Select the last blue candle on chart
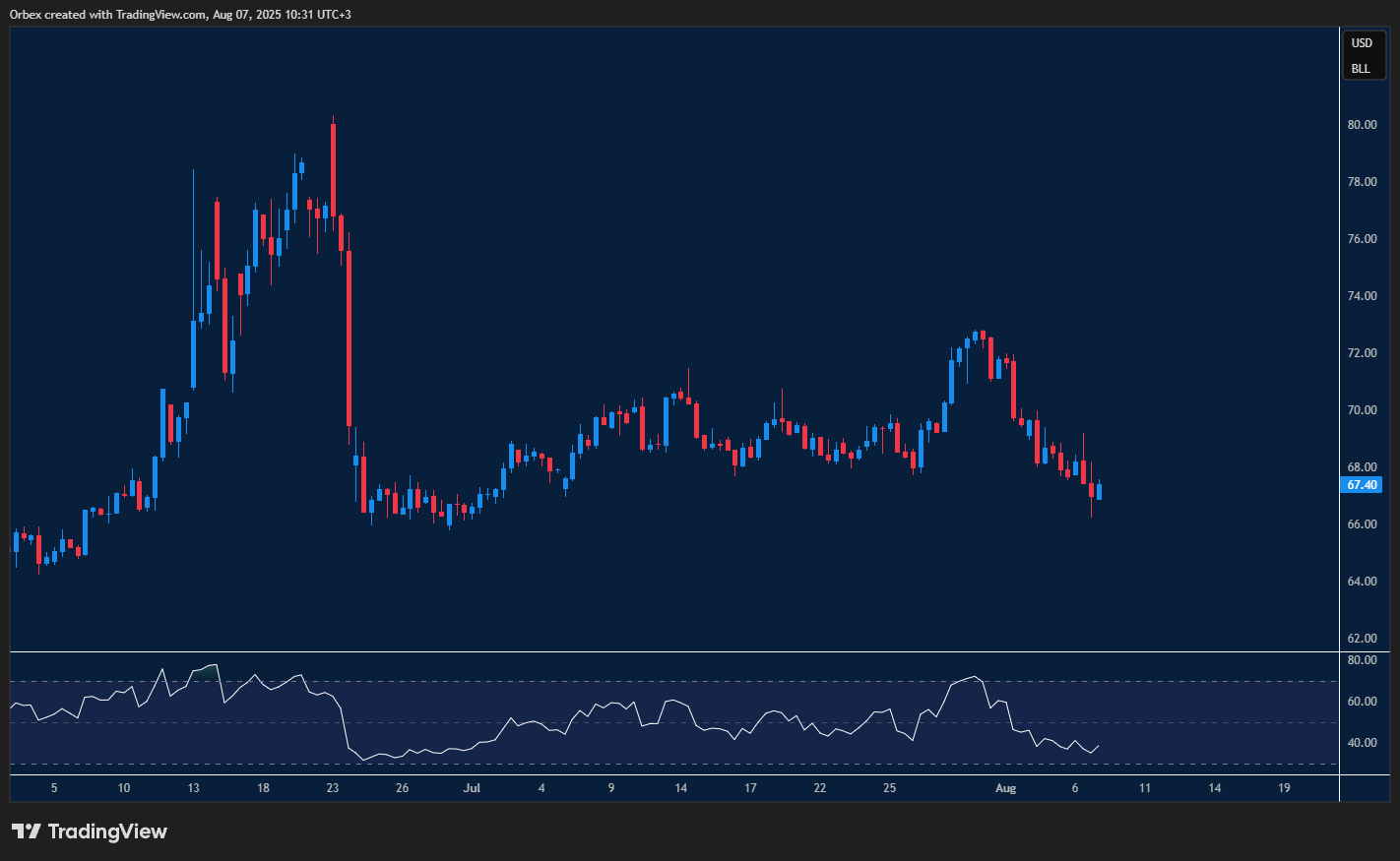The height and width of the screenshot is (861, 1400). click(x=1099, y=491)
